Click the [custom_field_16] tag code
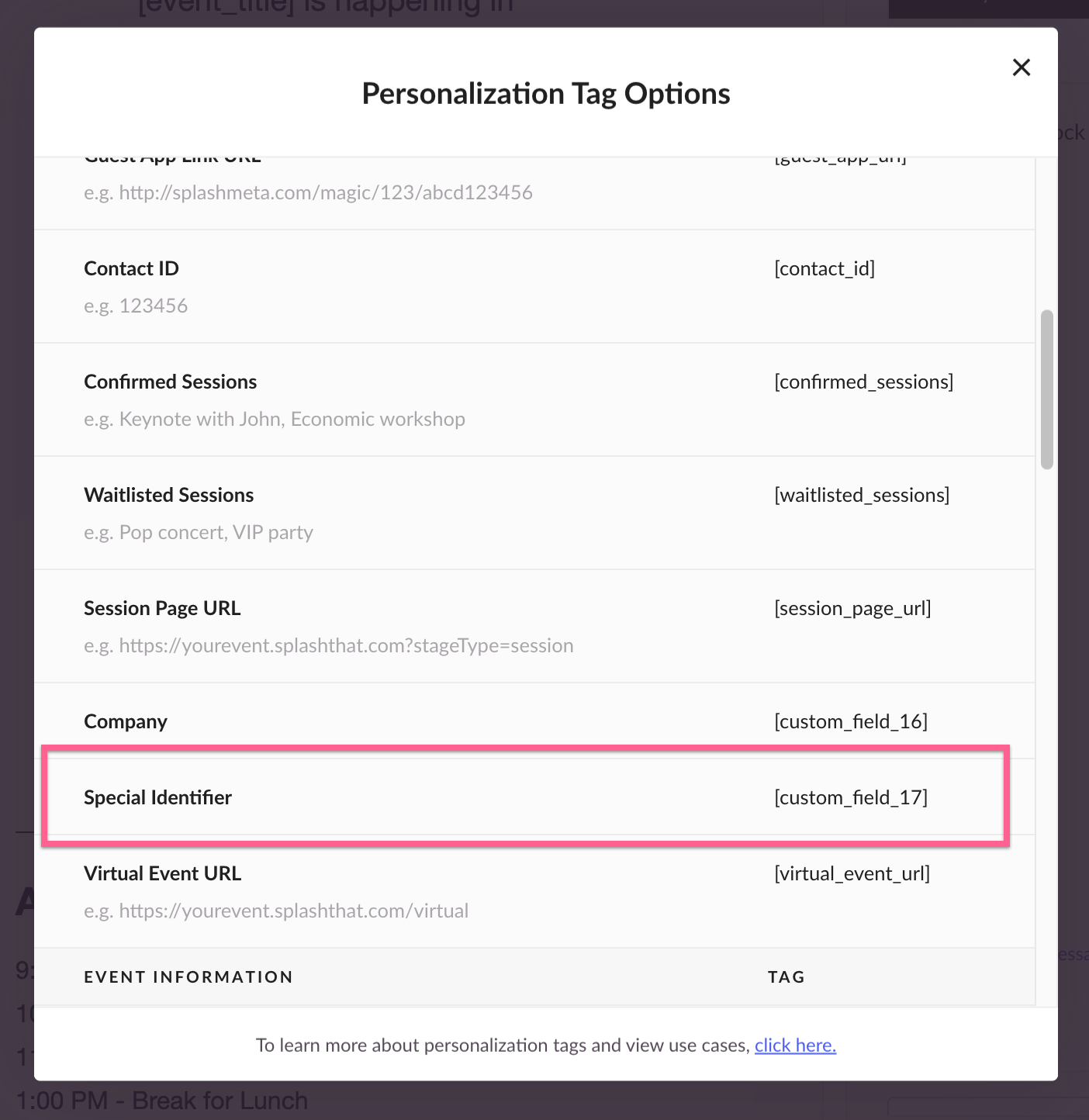This screenshot has width=1089, height=1120. tap(851, 721)
